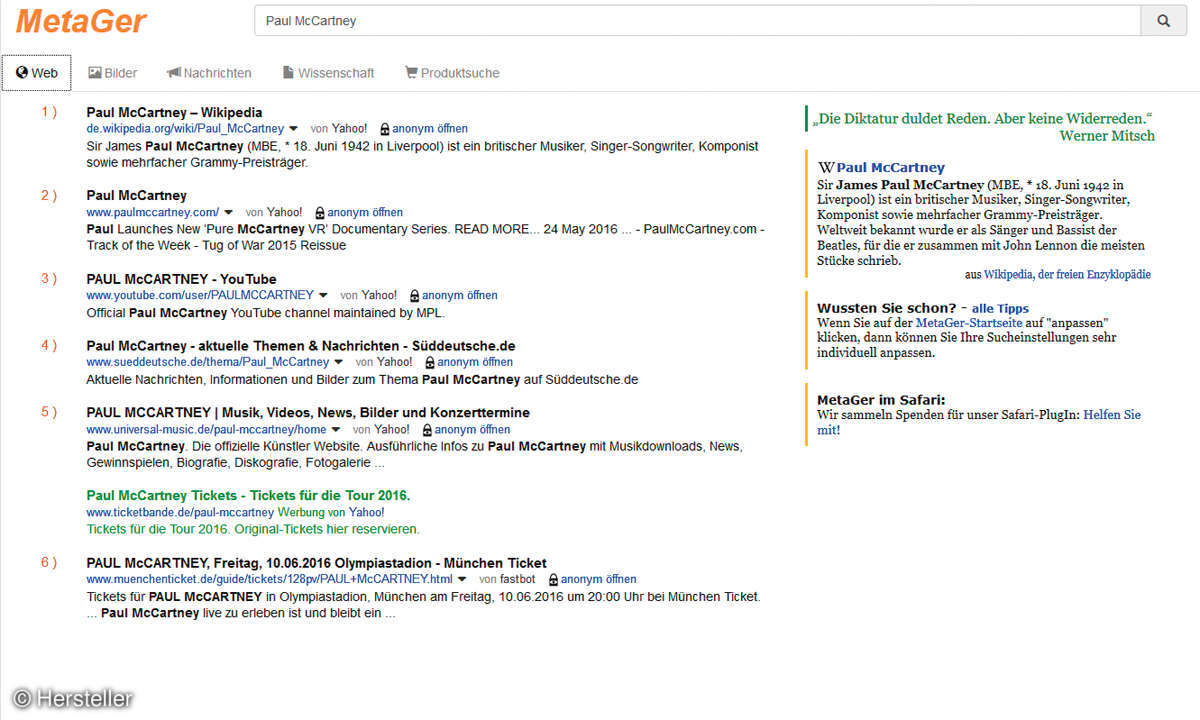Screen dimensions: 1200x720
Task: Open alle Tipps link
Action: click(x=1000, y=309)
